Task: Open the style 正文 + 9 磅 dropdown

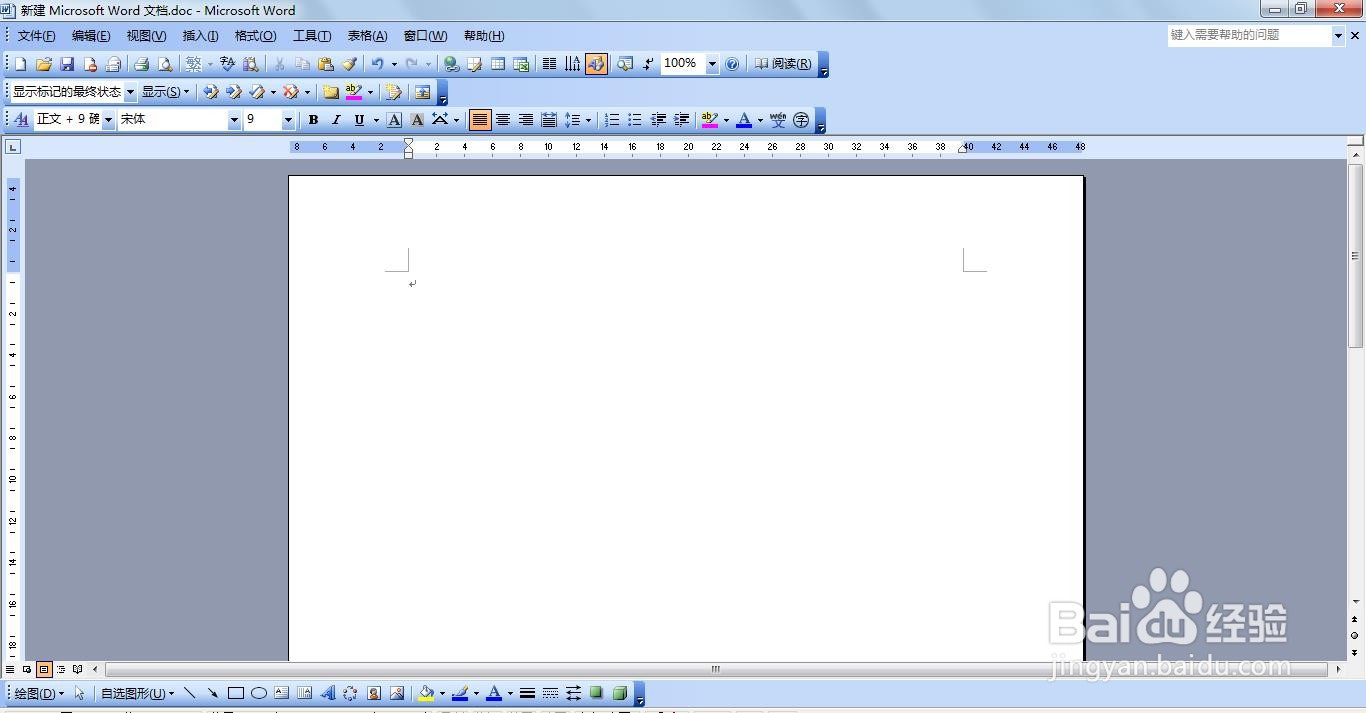Action: tap(108, 120)
